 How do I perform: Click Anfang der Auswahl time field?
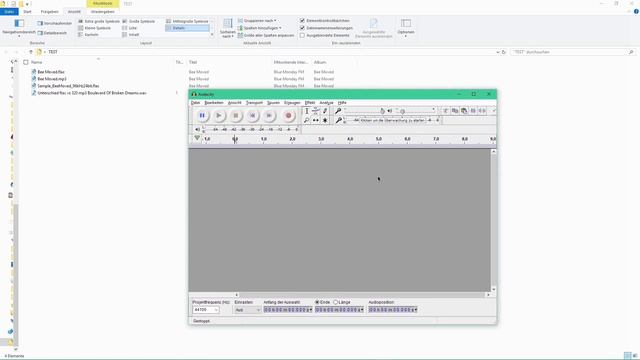[287, 310]
